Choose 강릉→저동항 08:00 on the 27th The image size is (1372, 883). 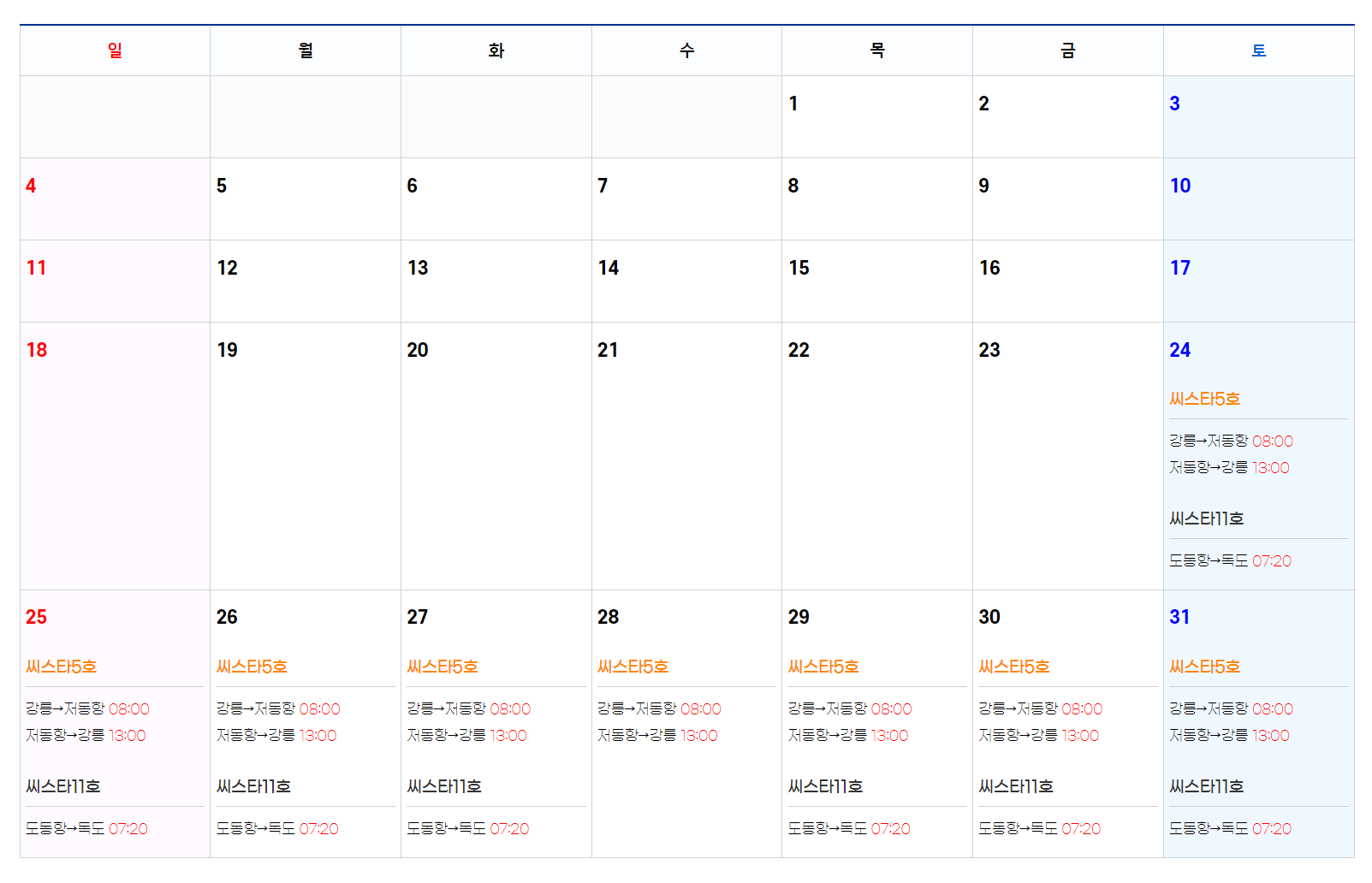[x=469, y=708]
